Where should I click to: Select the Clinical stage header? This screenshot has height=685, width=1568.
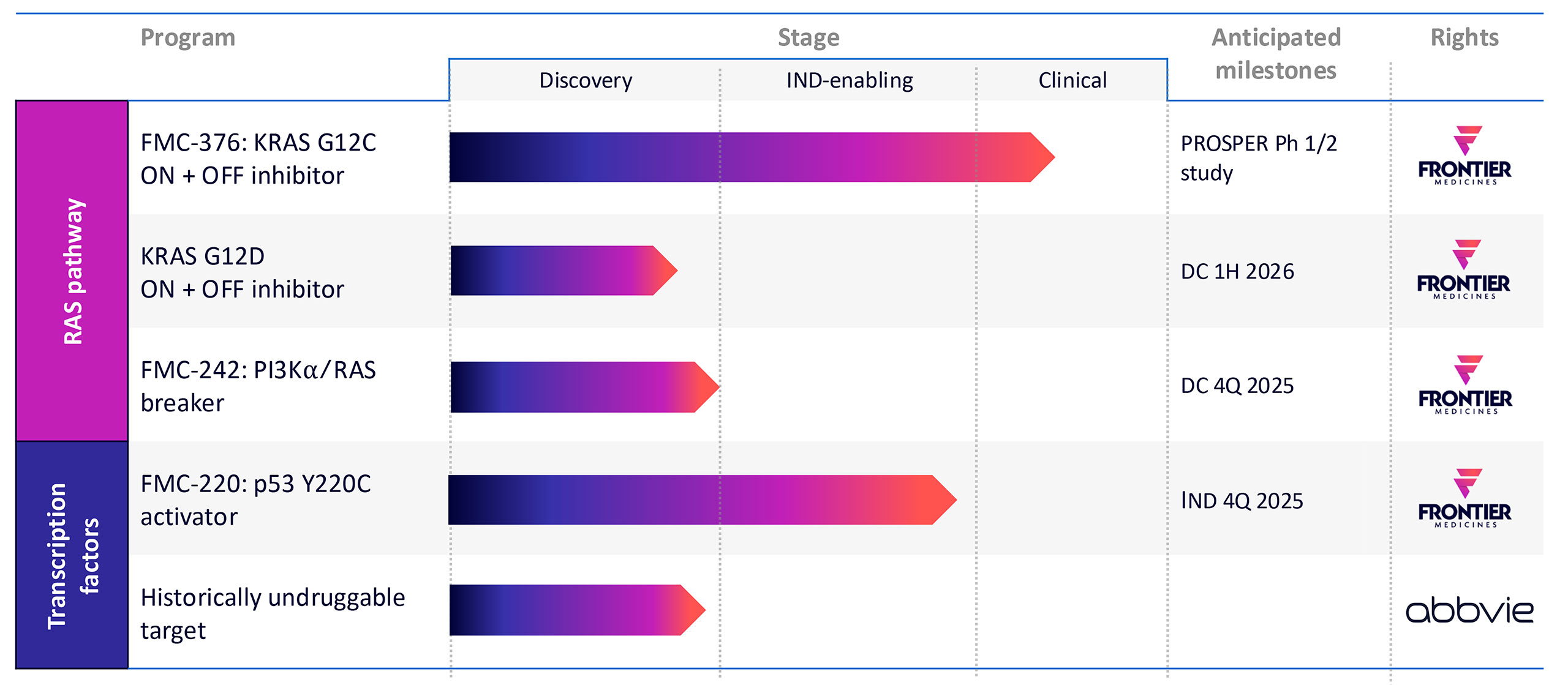1072,80
